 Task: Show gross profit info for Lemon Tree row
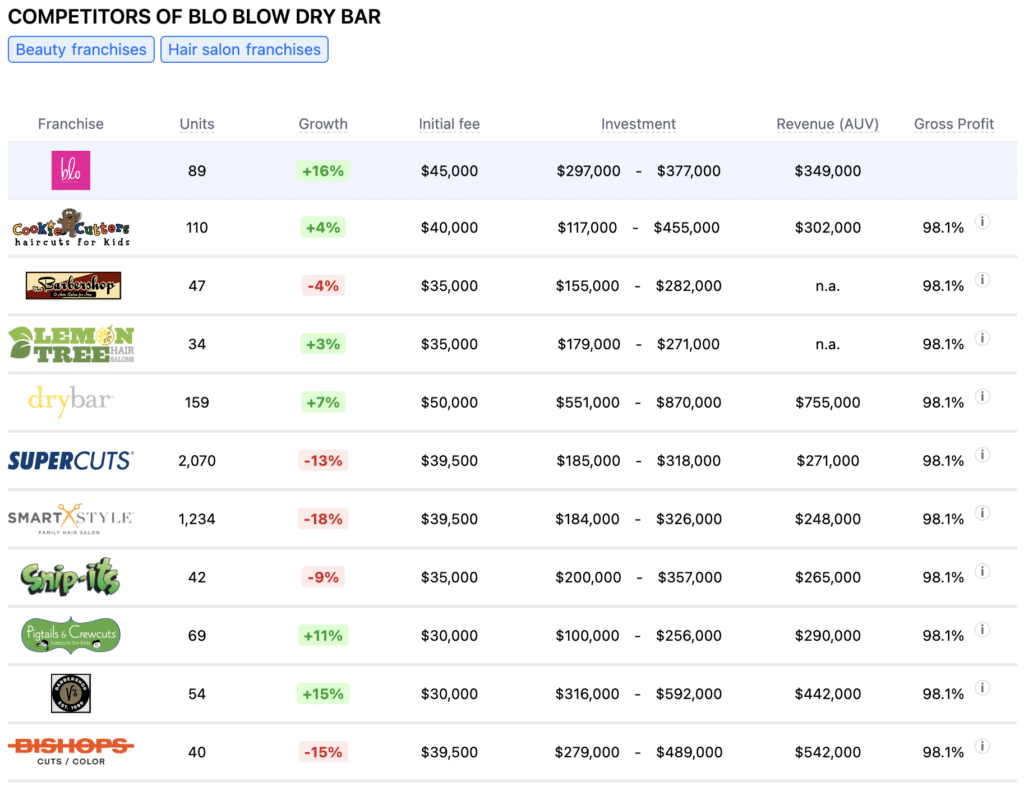point(982,338)
